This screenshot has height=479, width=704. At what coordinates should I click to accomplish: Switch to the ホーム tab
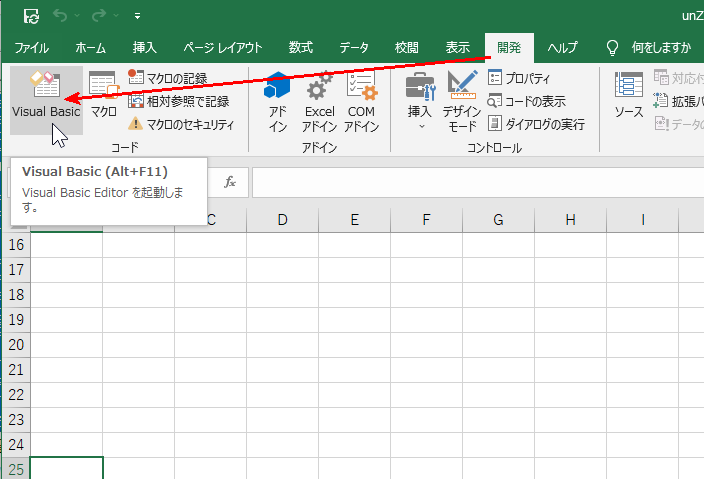tap(91, 47)
